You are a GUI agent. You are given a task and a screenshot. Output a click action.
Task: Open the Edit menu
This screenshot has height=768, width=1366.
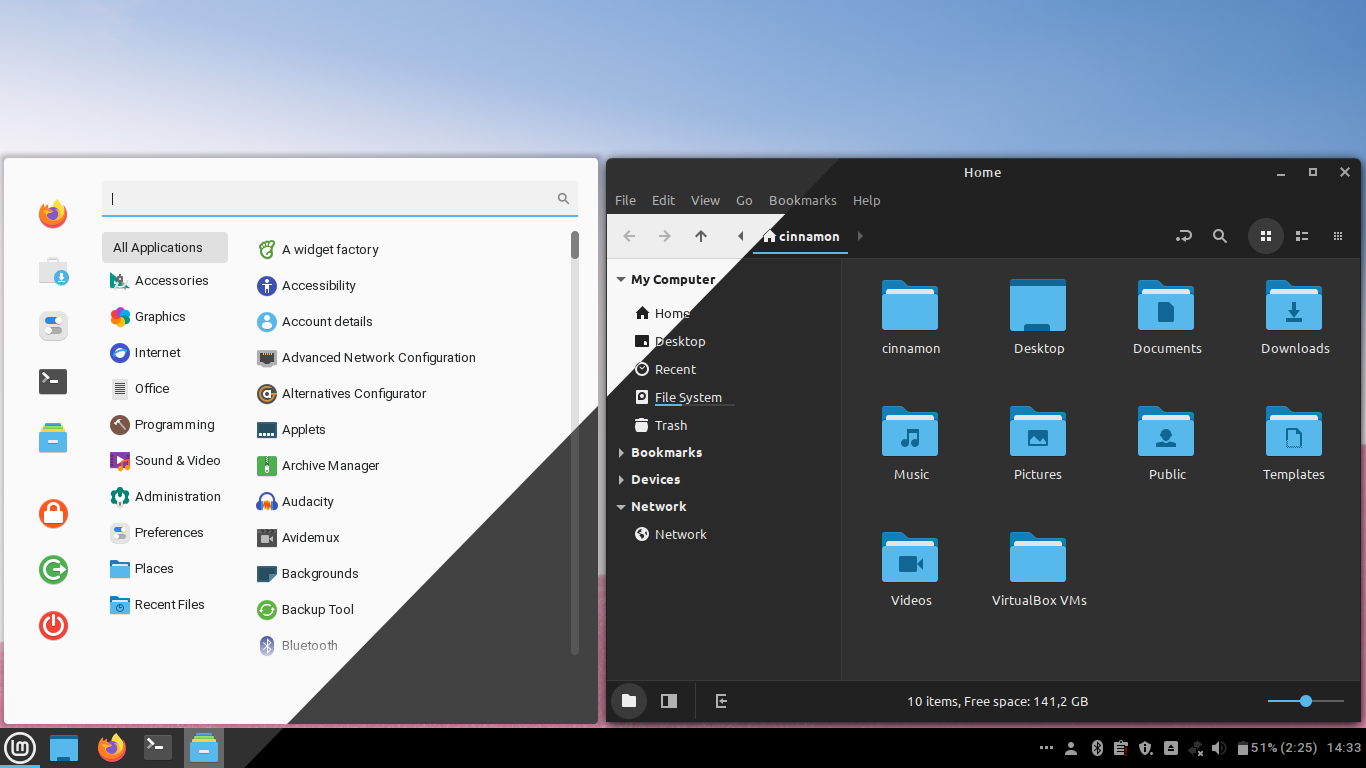click(x=663, y=200)
